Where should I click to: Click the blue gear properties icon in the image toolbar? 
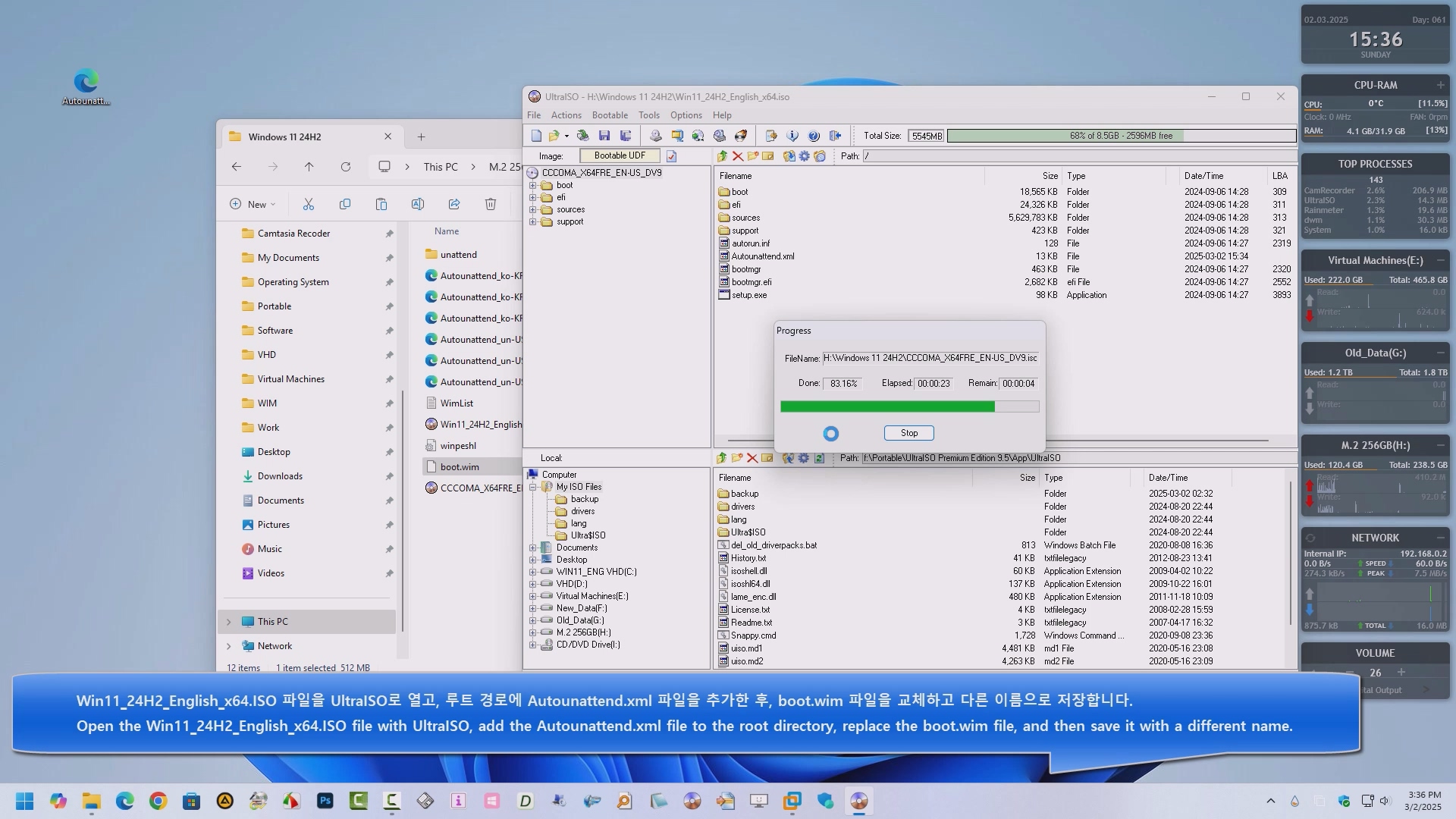(804, 156)
